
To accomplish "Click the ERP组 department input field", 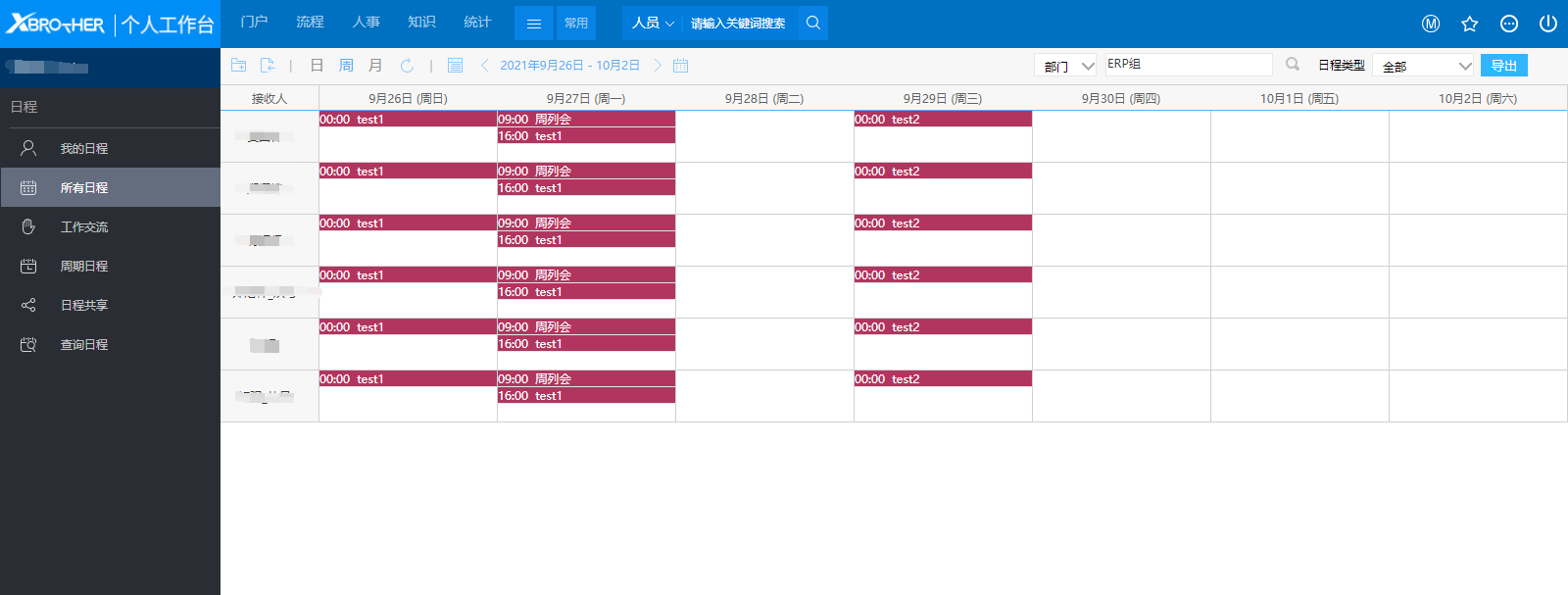I will pyautogui.click(x=1188, y=65).
